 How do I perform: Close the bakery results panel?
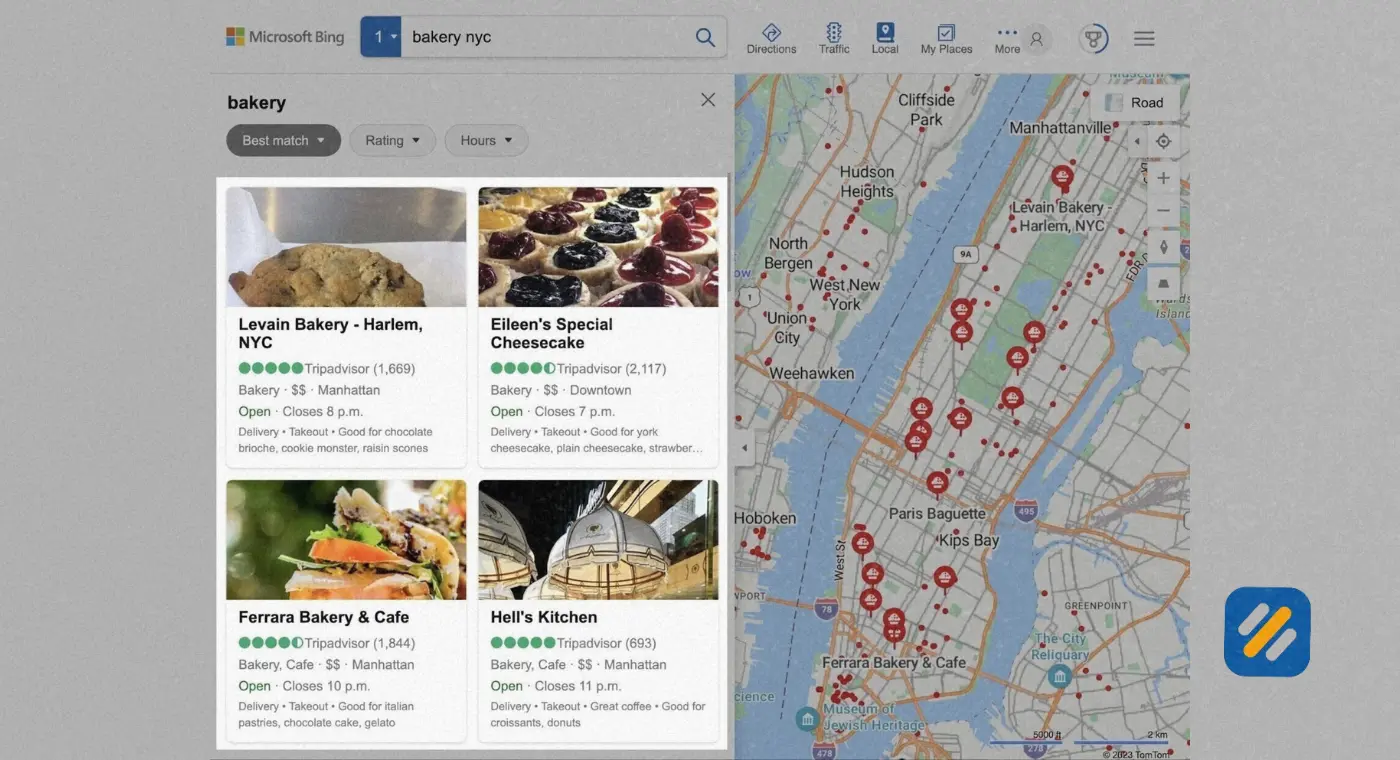click(708, 100)
